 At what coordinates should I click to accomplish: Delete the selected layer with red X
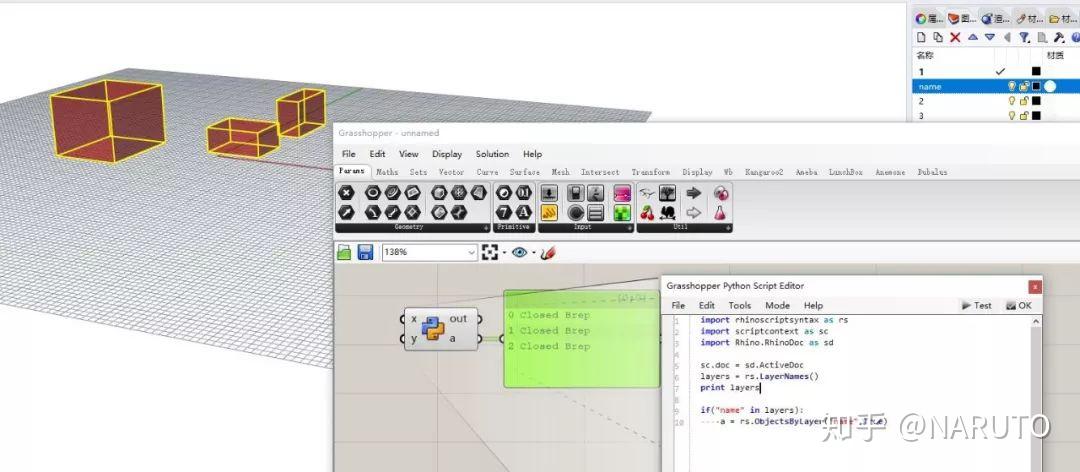[955, 37]
